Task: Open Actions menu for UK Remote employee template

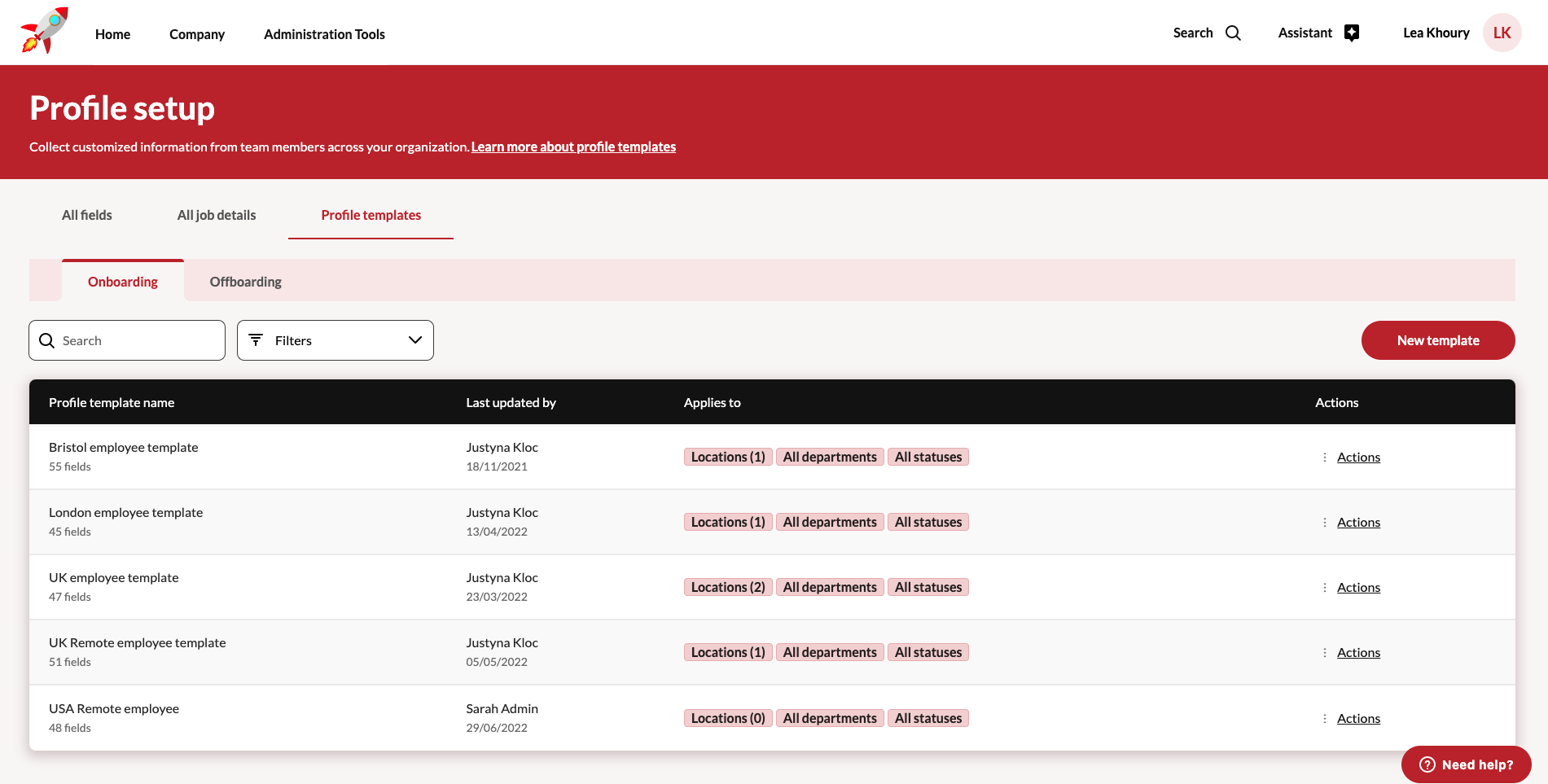Action: [x=1358, y=653]
